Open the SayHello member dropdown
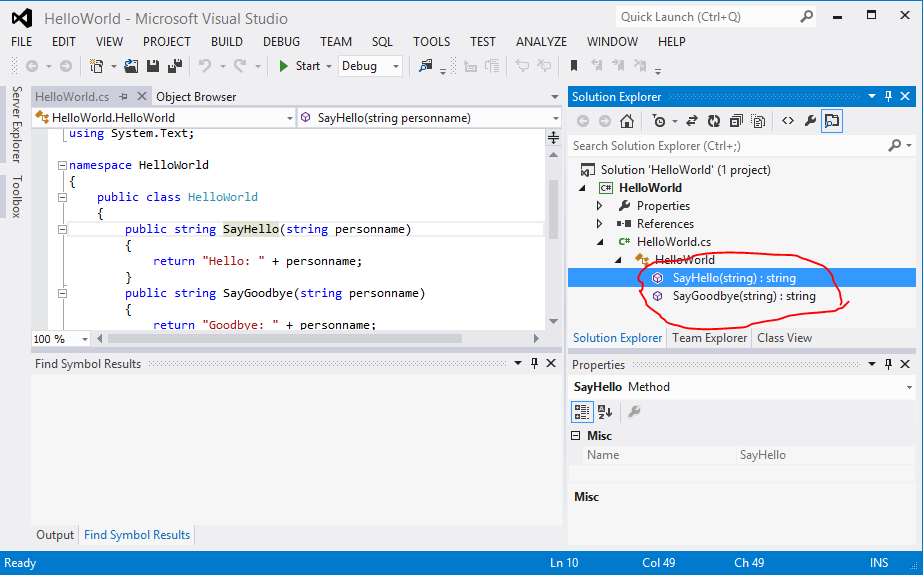The height and width of the screenshot is (575, 923). [x=555, y=118]
